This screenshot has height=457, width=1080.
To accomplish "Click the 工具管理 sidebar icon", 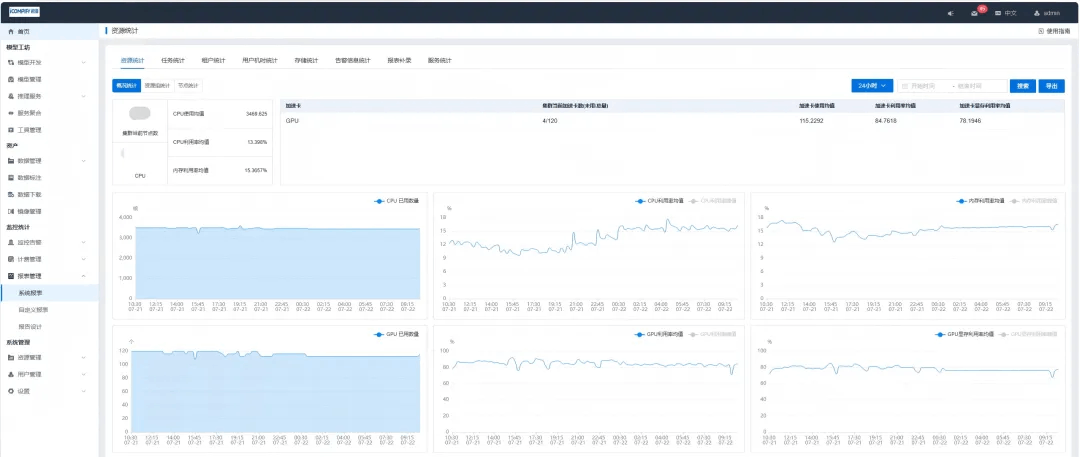I will tap(11, 130).
